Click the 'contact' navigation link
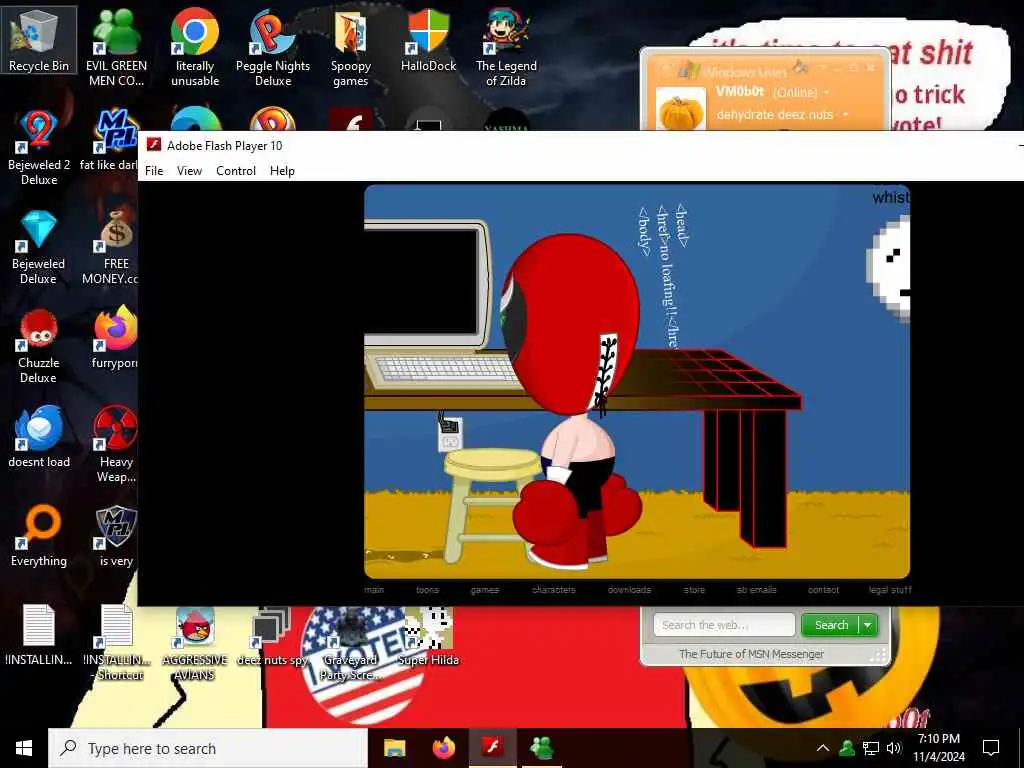Screen dimensions: 1024x768 tap(823, 590)
